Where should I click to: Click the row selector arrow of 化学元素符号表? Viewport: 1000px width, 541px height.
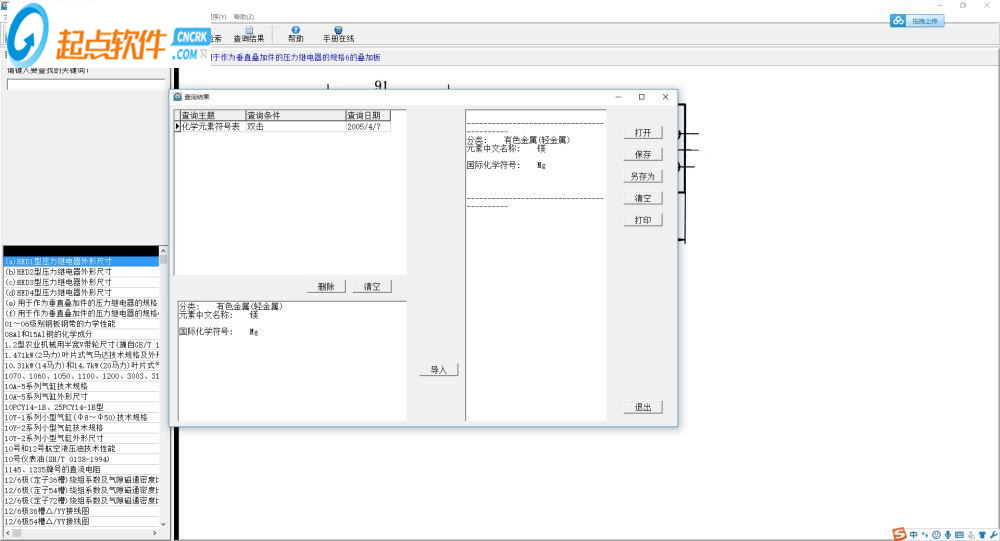pos(177,126)
